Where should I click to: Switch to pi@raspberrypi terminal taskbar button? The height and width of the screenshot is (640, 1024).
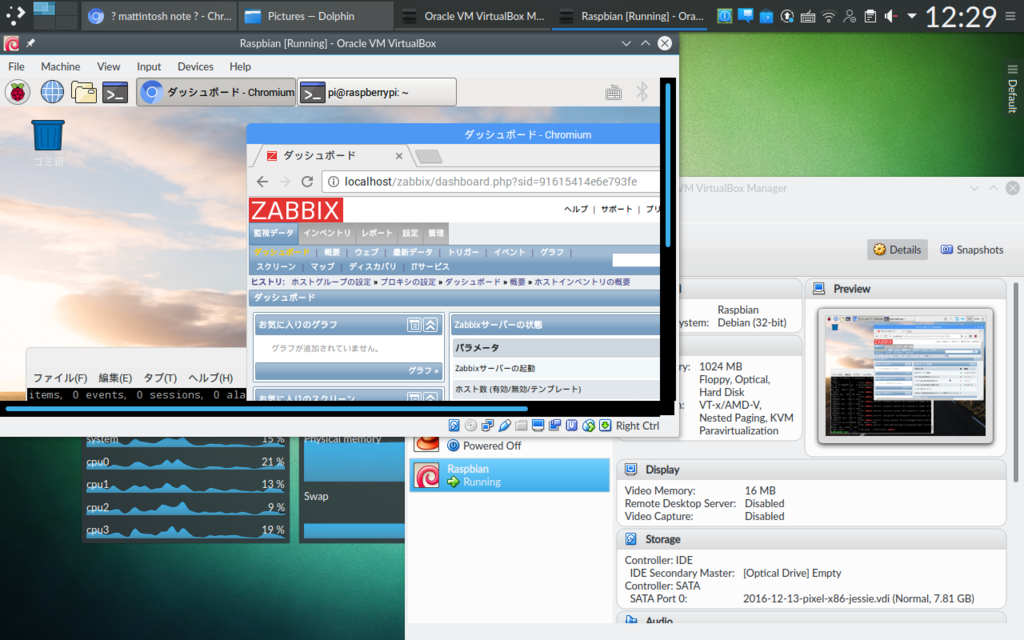(x=377, y=93)
